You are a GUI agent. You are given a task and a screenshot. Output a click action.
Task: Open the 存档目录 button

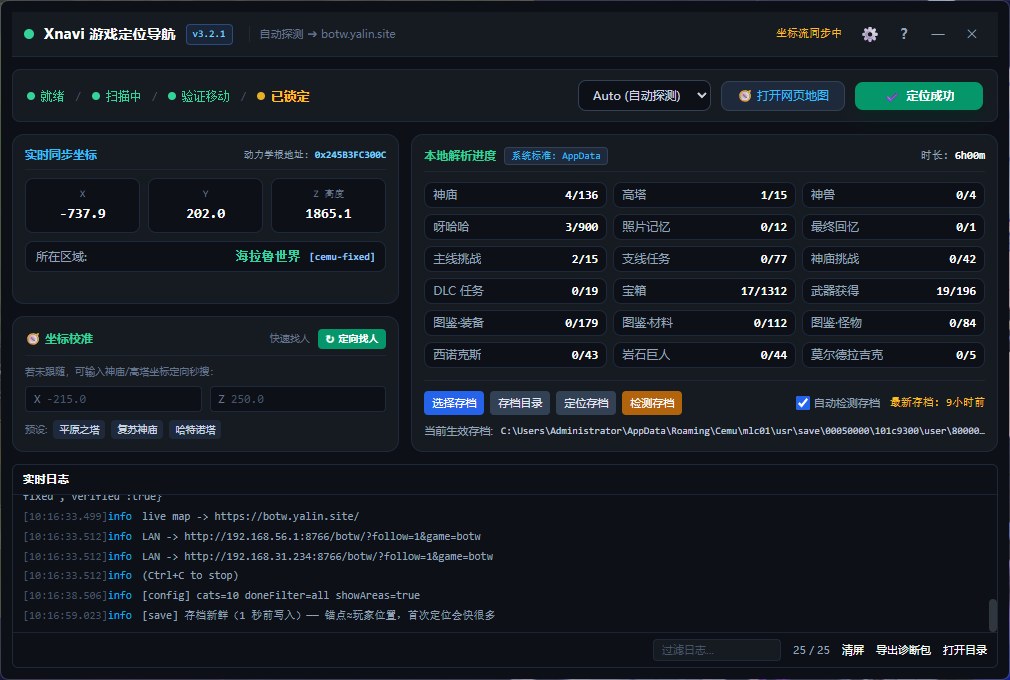coord(520,403)
